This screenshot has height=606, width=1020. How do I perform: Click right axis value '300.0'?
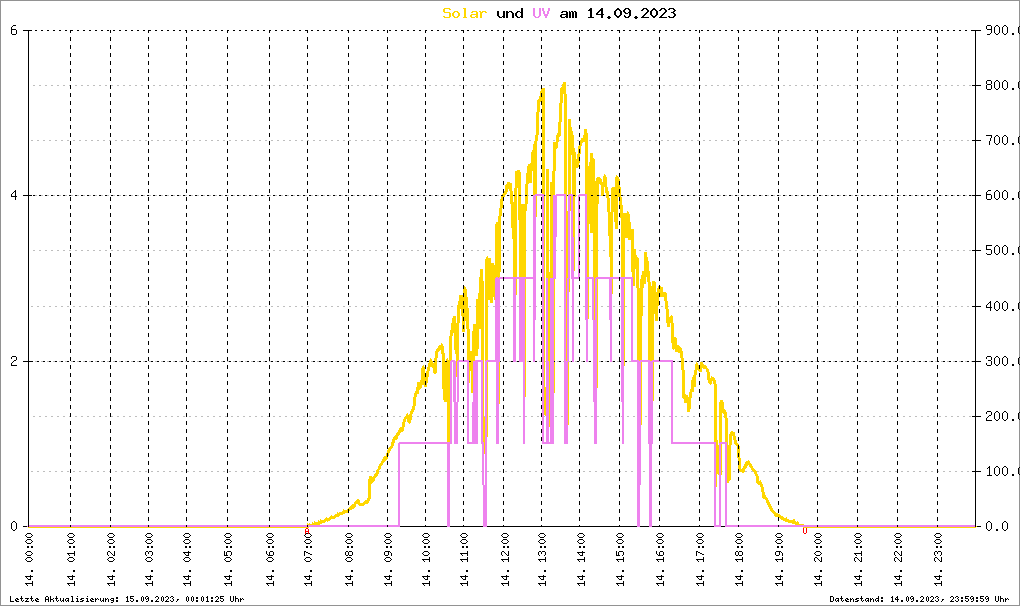tap(1001, 361)
